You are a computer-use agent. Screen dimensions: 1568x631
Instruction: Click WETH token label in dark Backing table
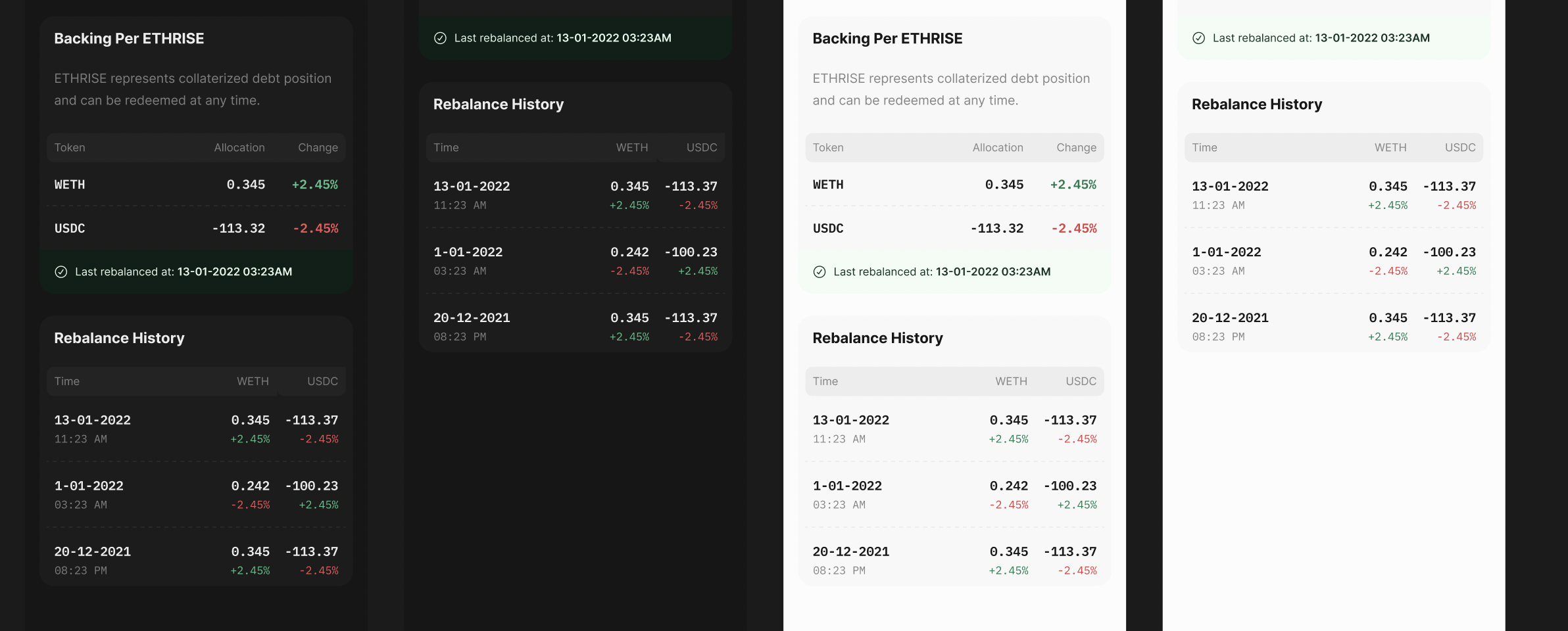[x=70, y=185]
